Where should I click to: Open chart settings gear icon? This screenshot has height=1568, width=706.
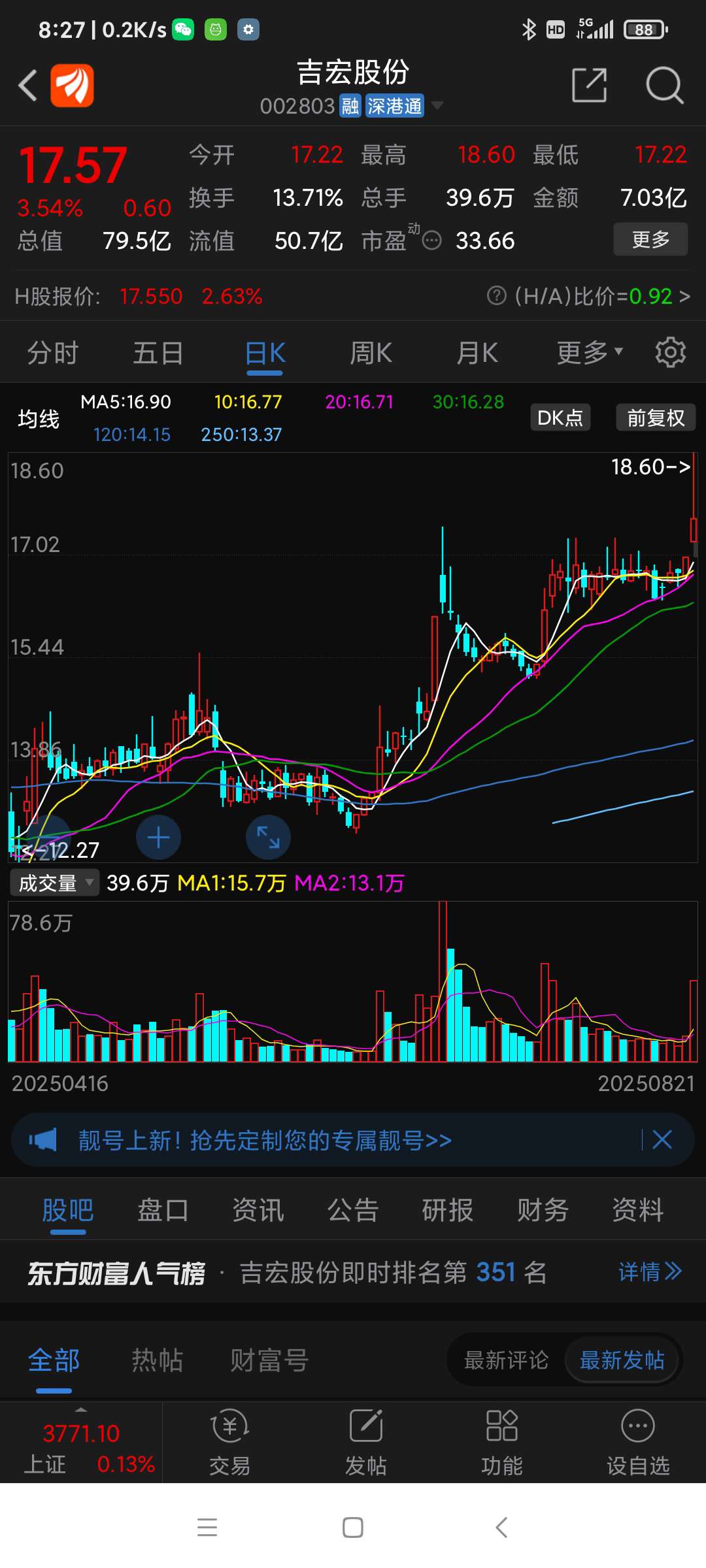(670, 352)
